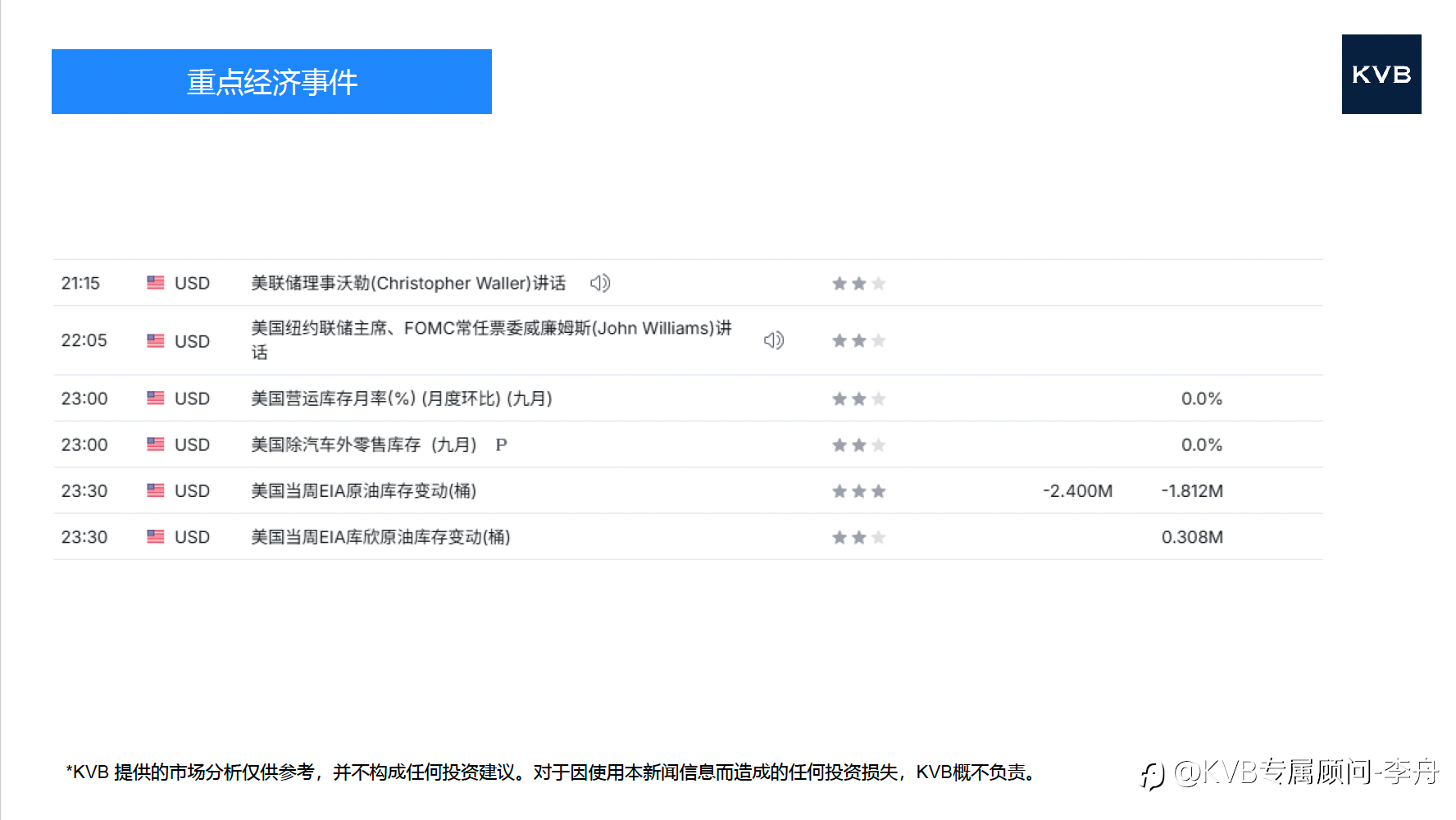The width and height of the screenshot is (1456, 820).
Task: Click US flag in EIA库欣原油库存 row
Action: (156, 537)
